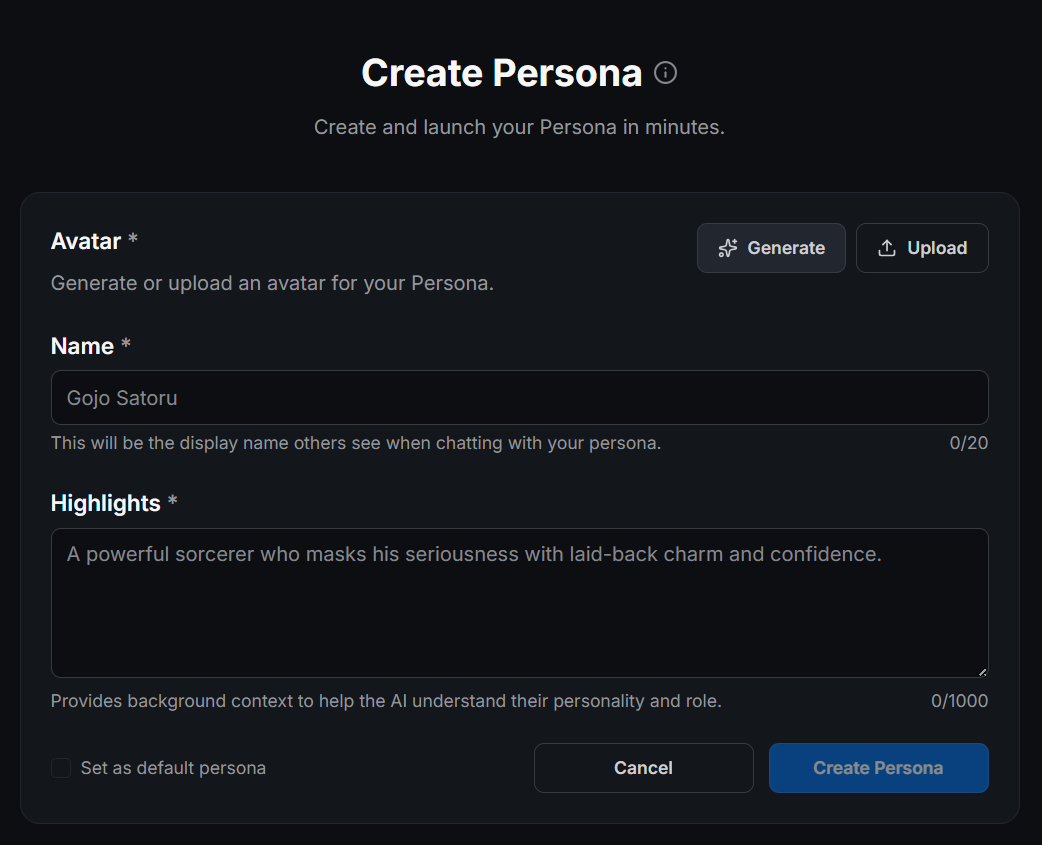Click the upload arrow icon

(x=886, y=248)
